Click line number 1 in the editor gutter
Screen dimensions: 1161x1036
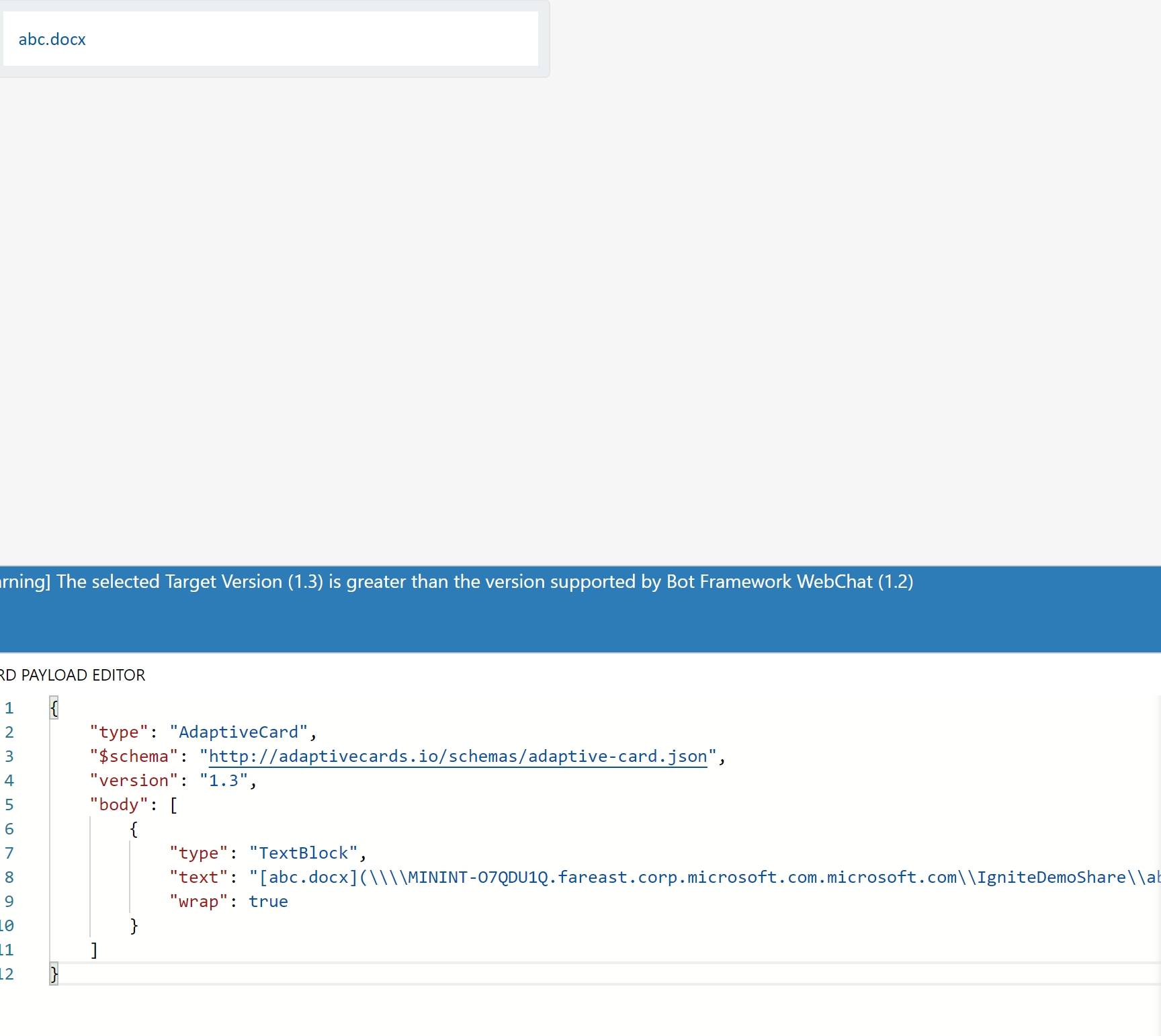[x=9, y=707]
